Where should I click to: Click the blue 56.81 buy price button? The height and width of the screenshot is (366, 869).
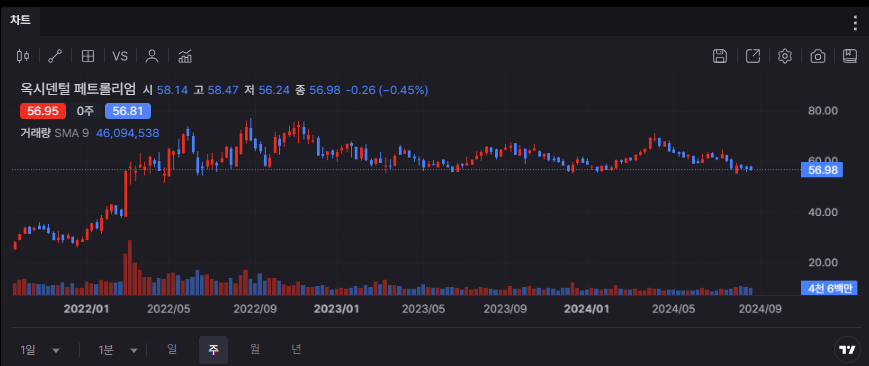pos(128,111)
